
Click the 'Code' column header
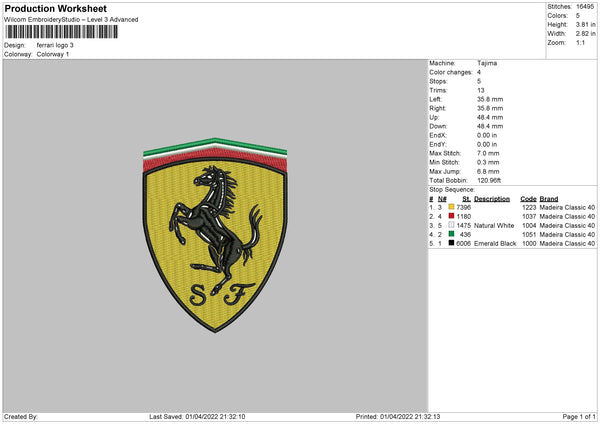[528, 199]
